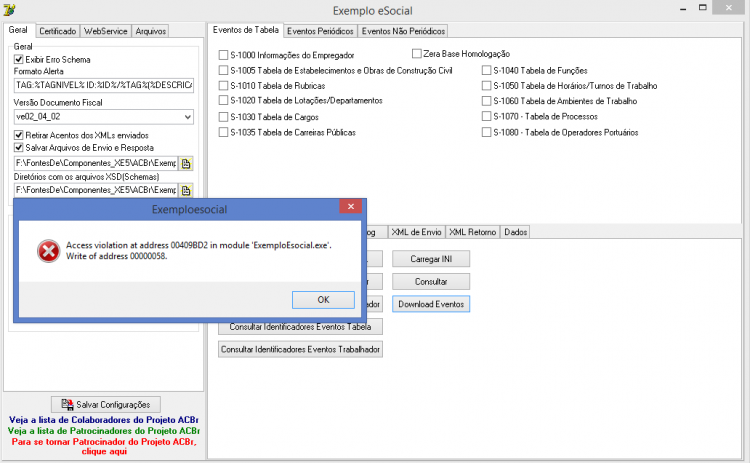Click Formato Alerta input field
The height and width of the screenshot is (463, 750).
click(x=104, y=85)
